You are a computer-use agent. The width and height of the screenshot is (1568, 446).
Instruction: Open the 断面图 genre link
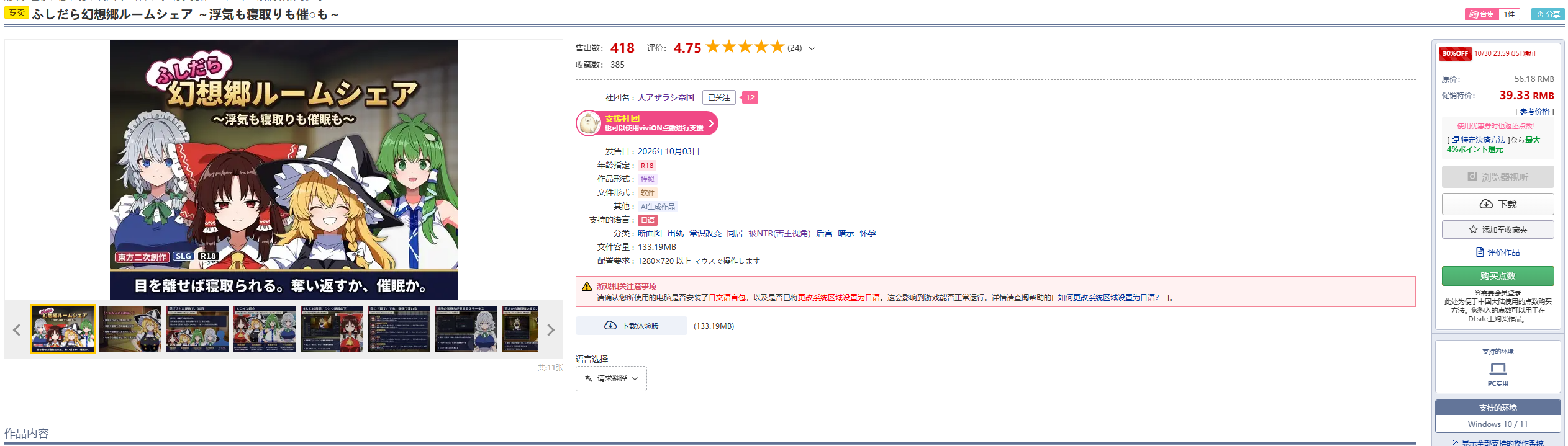[650, 233]
